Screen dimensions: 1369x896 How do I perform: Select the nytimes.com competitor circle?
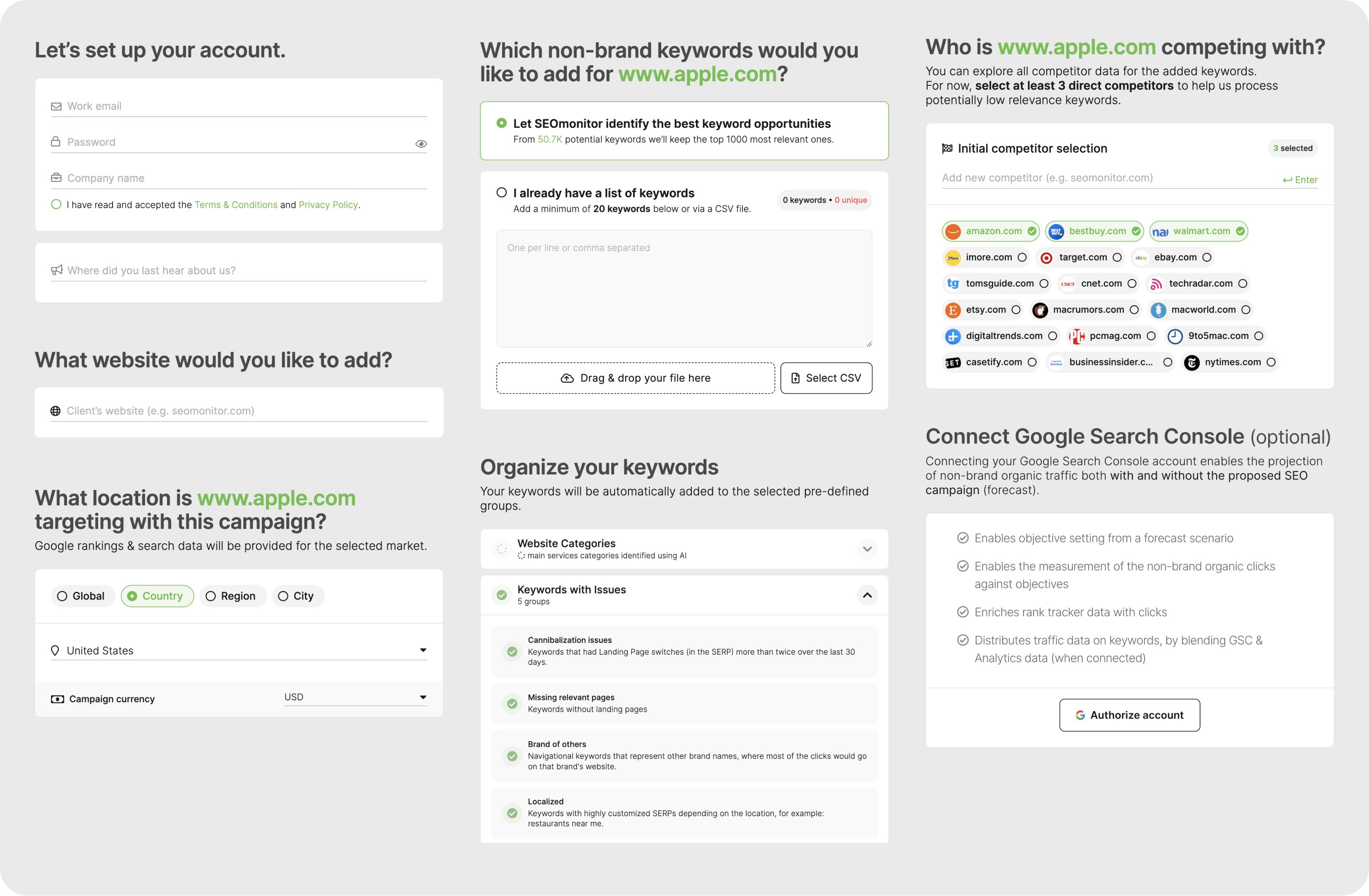pyautogui.click(x=1271, y=362)
